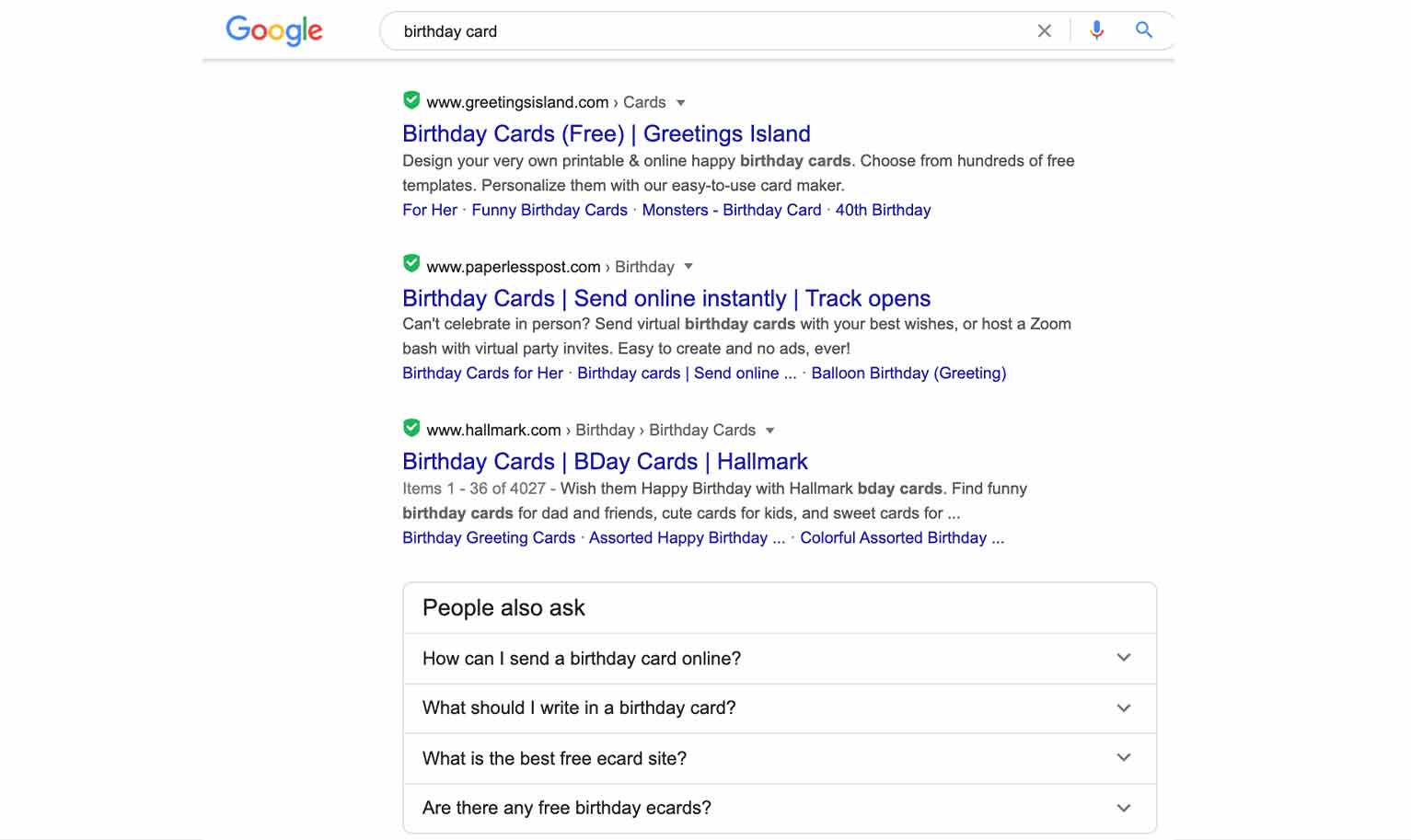Follow the "Birthday Cards for Her" sitelink
This screenshot has width=1411, height=840.
tap(482, 373)
